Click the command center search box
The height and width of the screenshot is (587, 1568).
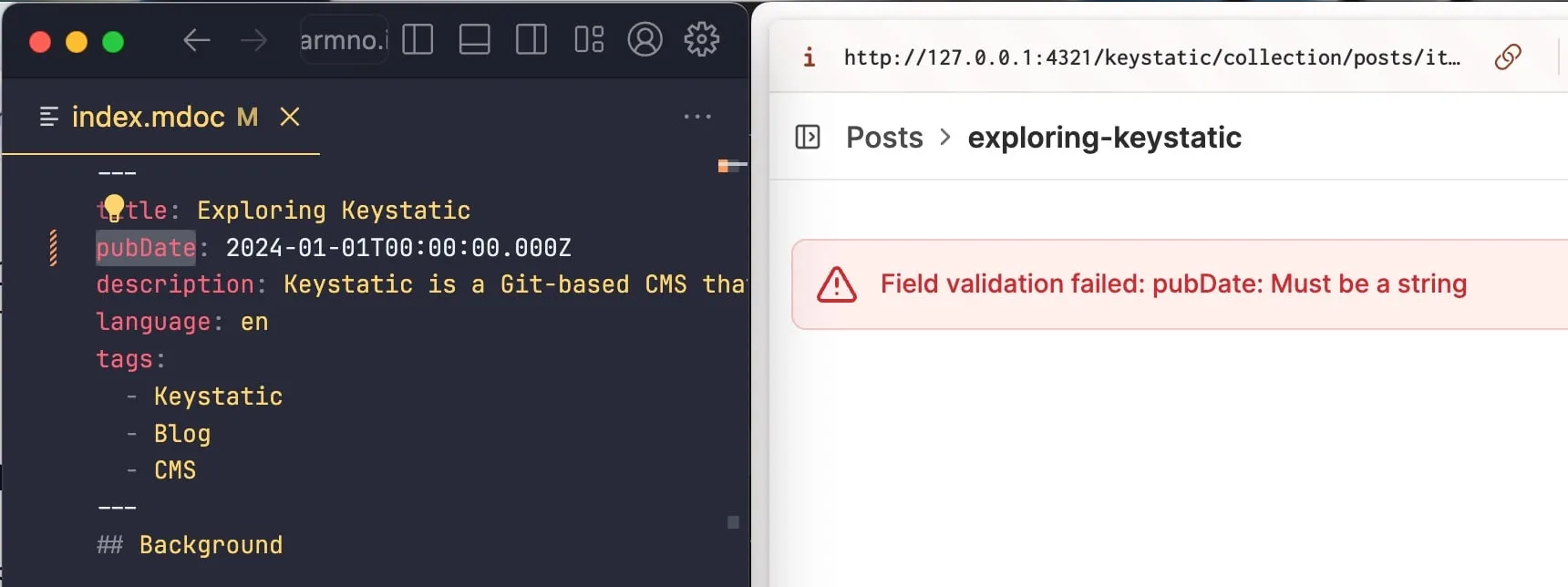pos(344,40)
